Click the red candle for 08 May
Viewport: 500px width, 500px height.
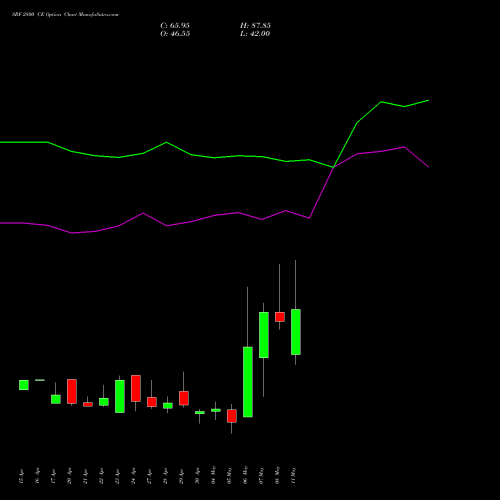pyautogui.click(x=280, y=317)
